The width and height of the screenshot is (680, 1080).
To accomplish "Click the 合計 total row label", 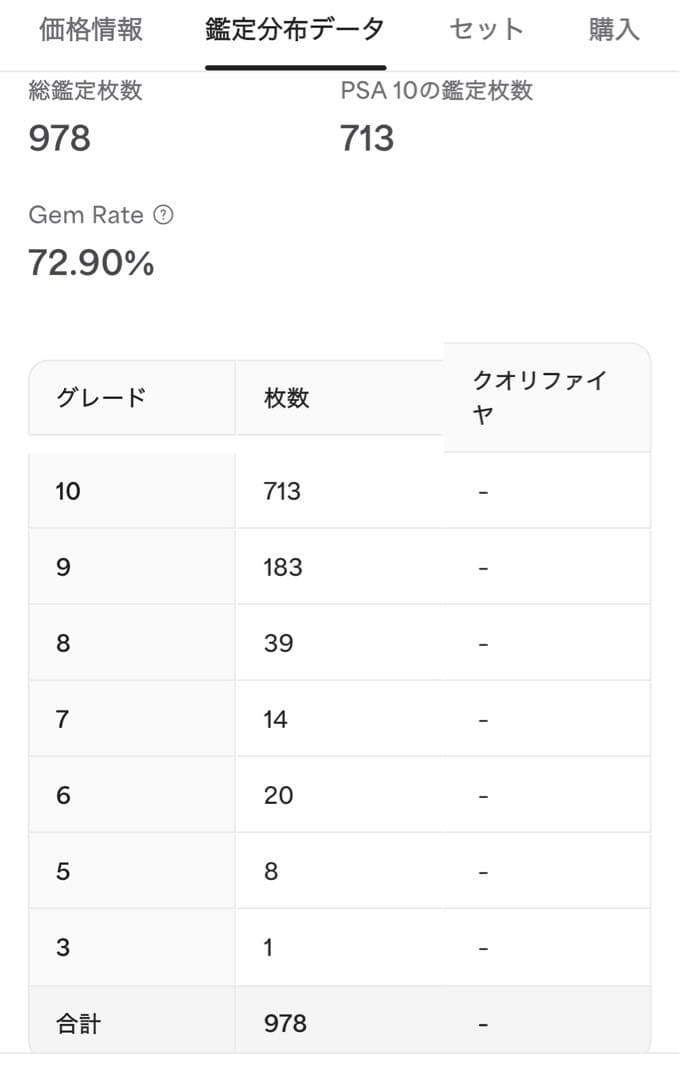I will [78, 1023].
